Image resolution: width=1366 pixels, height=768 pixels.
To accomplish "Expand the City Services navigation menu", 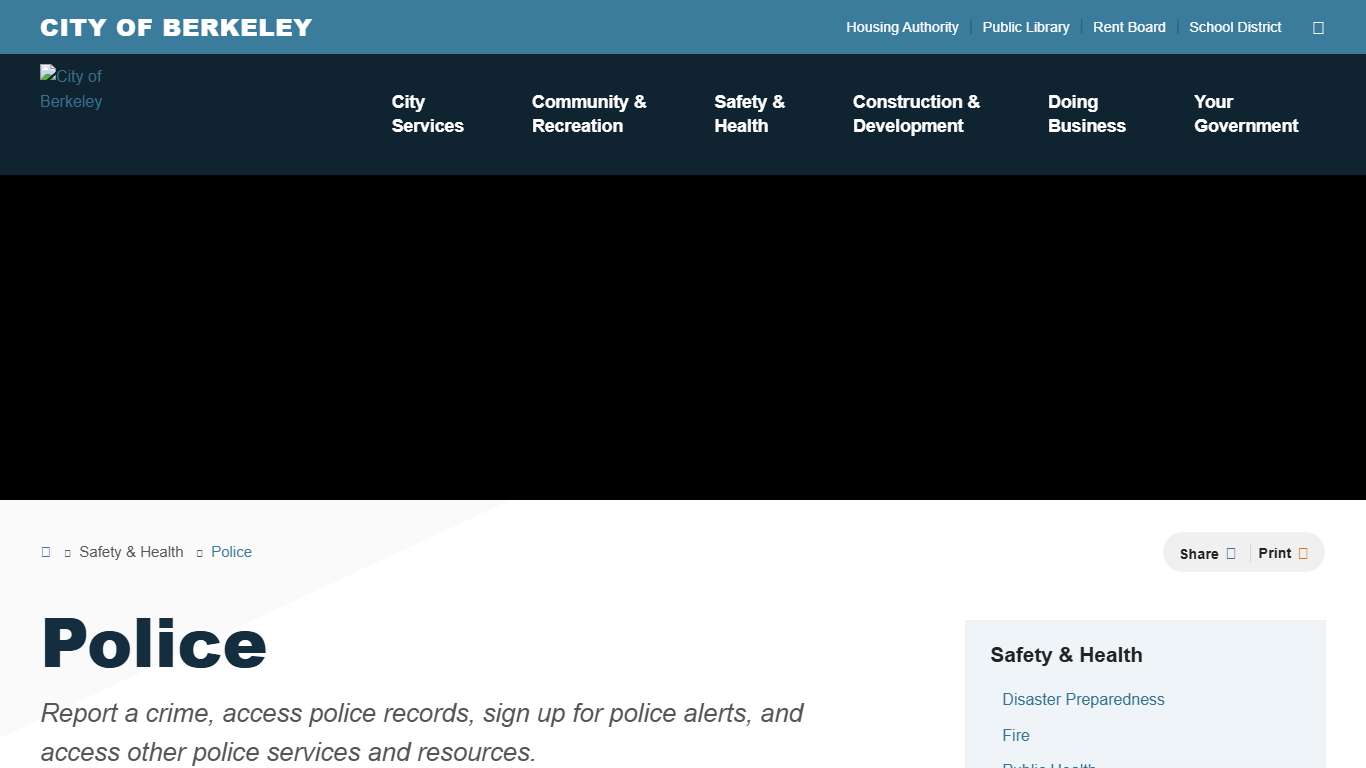I will click(427, 113).
